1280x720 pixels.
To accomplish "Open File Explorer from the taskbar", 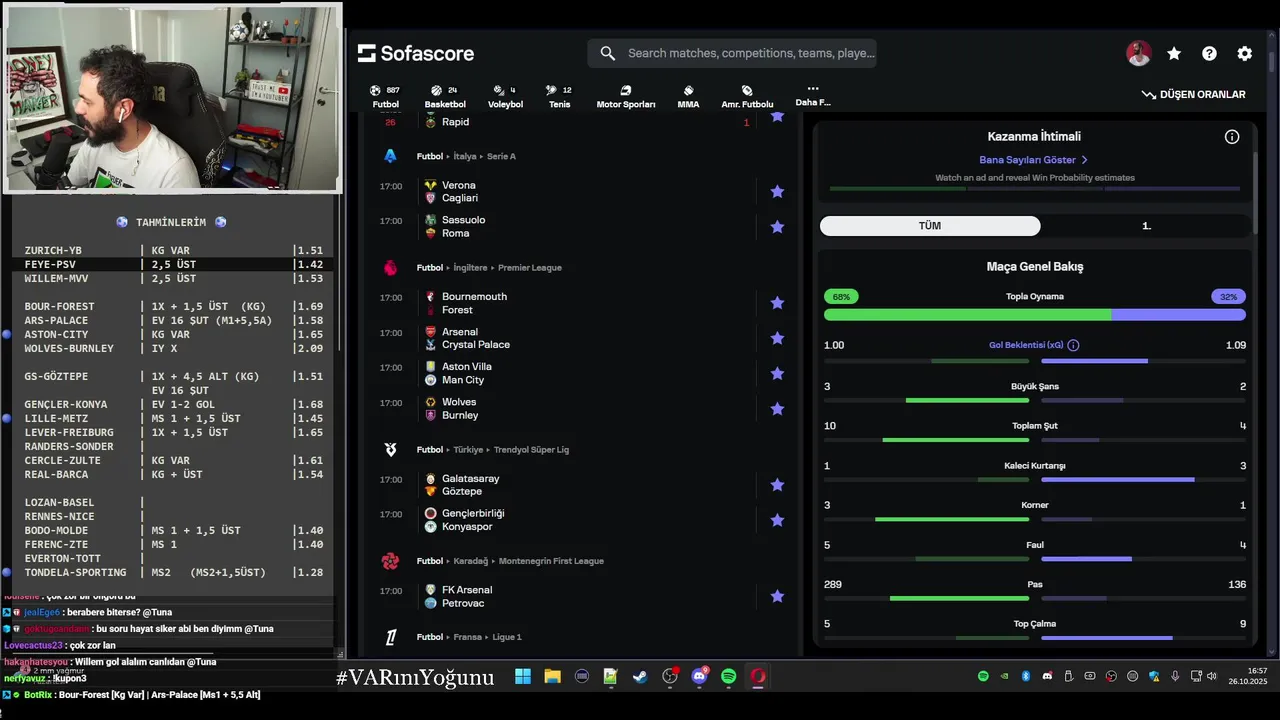I will pyautogui.click(x=552, y=677).
